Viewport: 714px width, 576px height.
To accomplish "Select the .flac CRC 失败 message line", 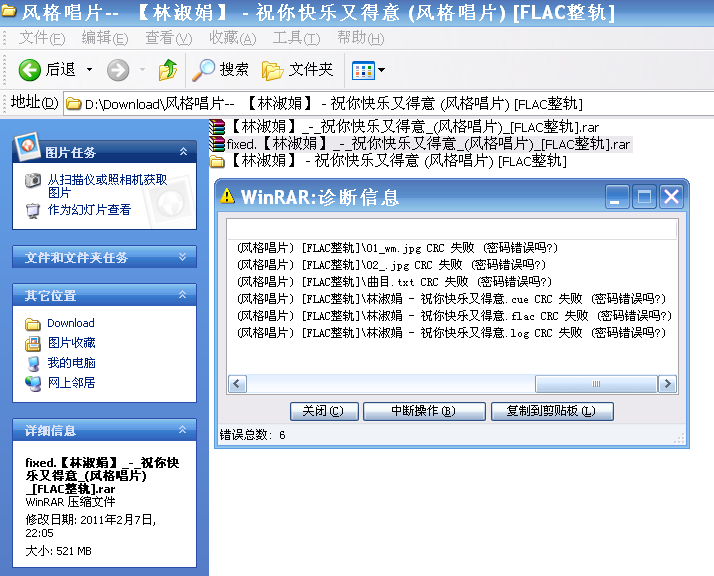I will (x=454, y=316).
